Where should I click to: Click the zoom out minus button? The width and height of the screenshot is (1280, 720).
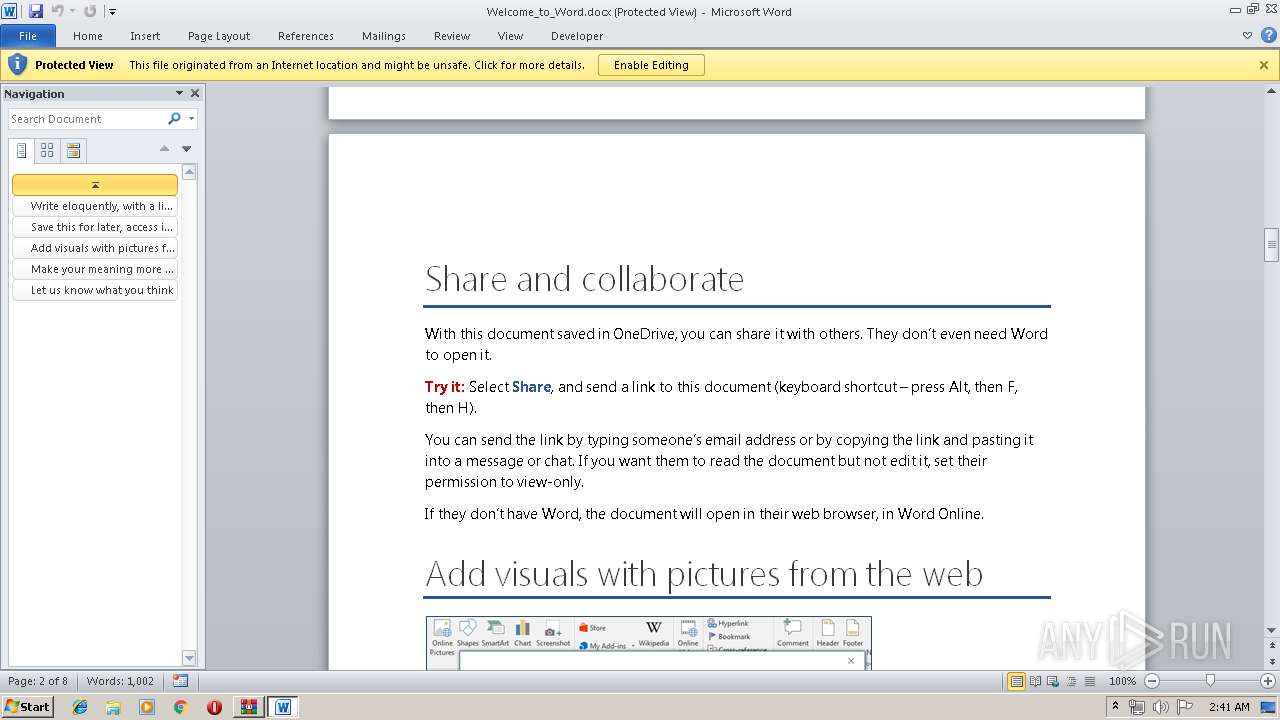coord(1151,681)
